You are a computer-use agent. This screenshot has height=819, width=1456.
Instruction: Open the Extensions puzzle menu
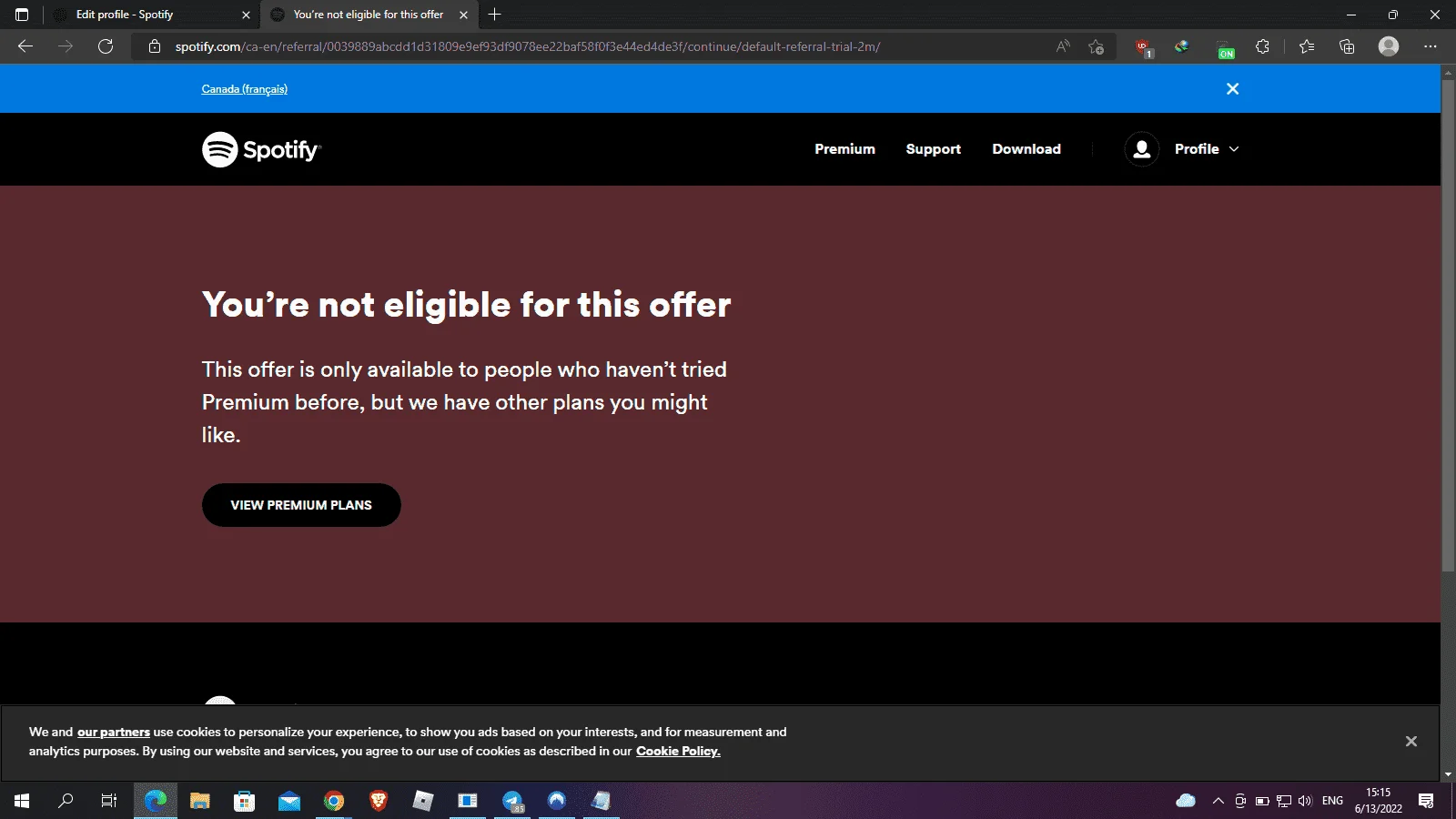pos(1262,46)
